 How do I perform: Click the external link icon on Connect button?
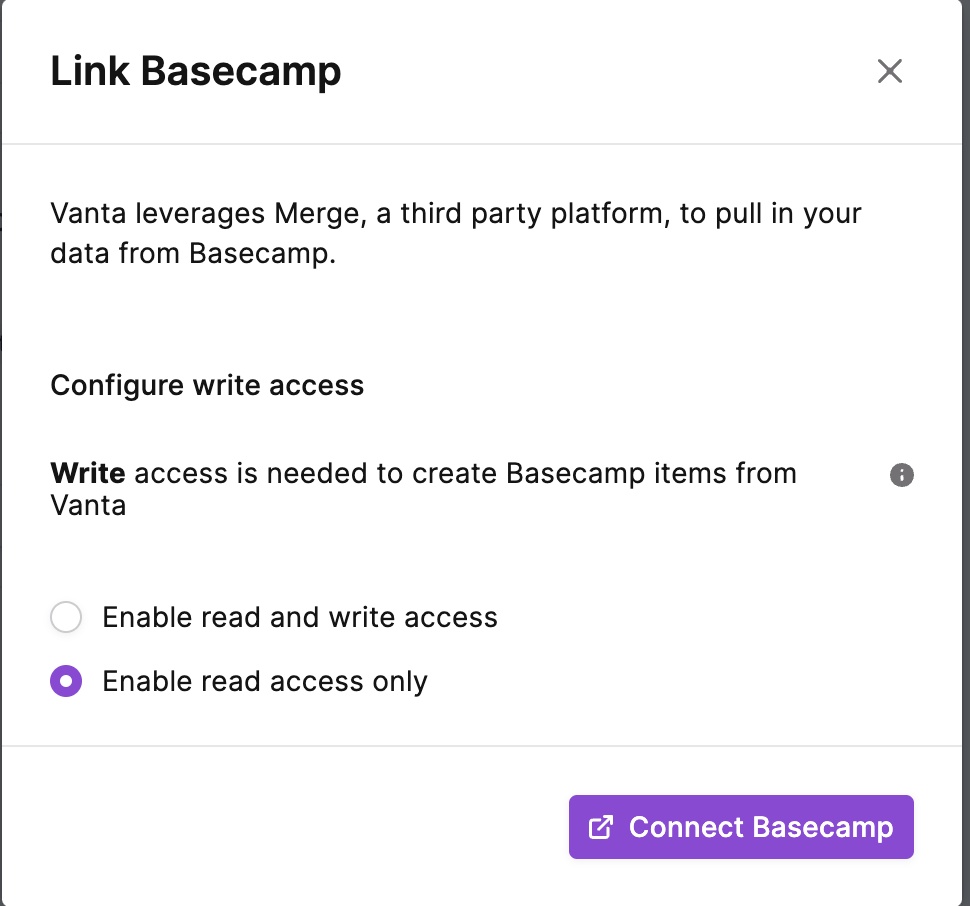[600, 827]
